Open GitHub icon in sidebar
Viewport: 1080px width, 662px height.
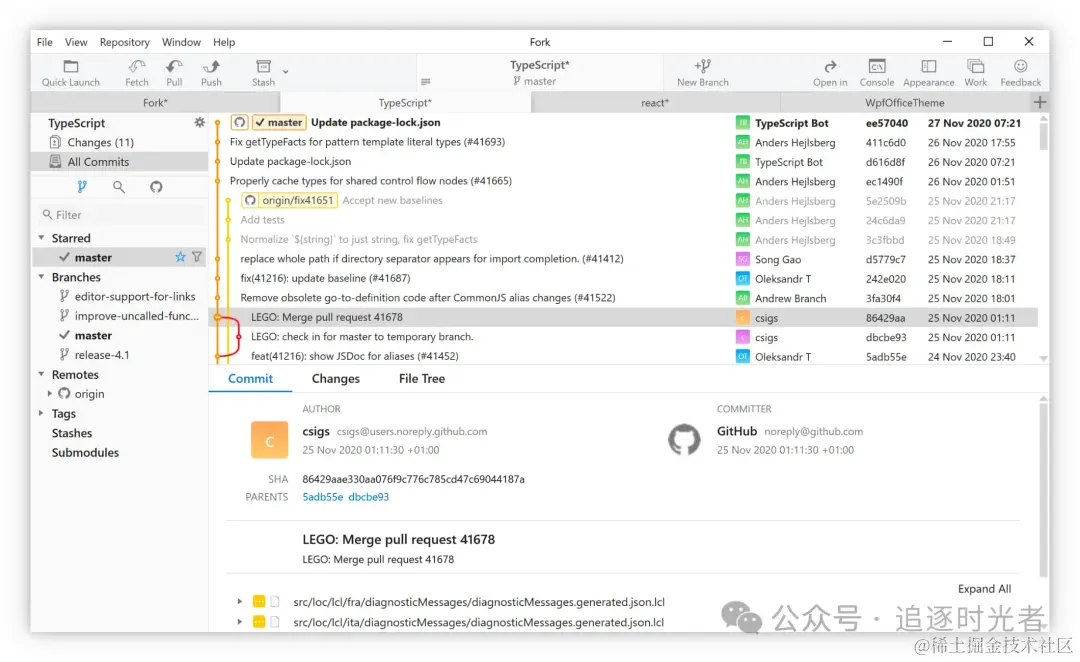point(156,187)
